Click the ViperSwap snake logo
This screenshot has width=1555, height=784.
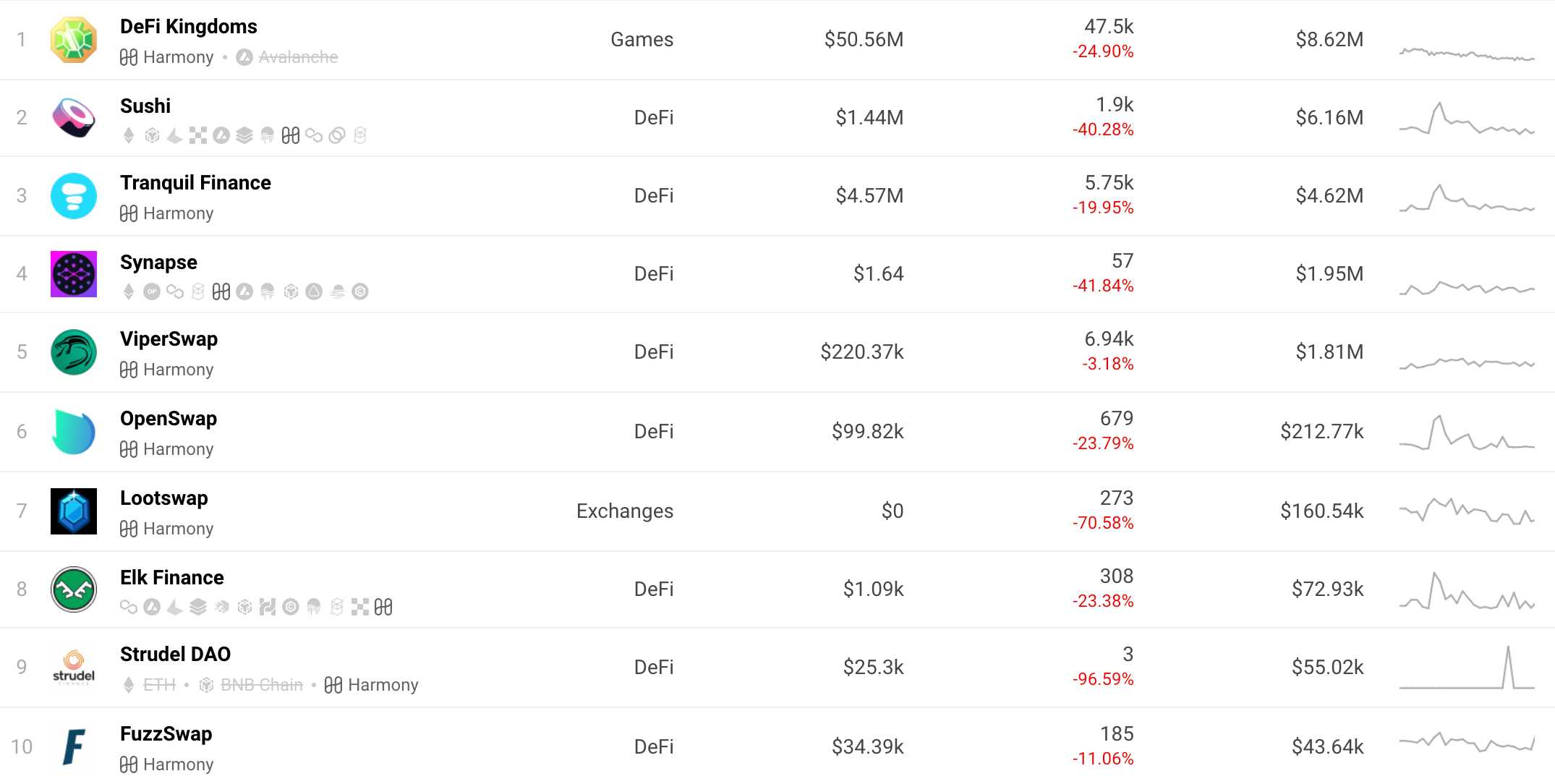tap(73, 352)
